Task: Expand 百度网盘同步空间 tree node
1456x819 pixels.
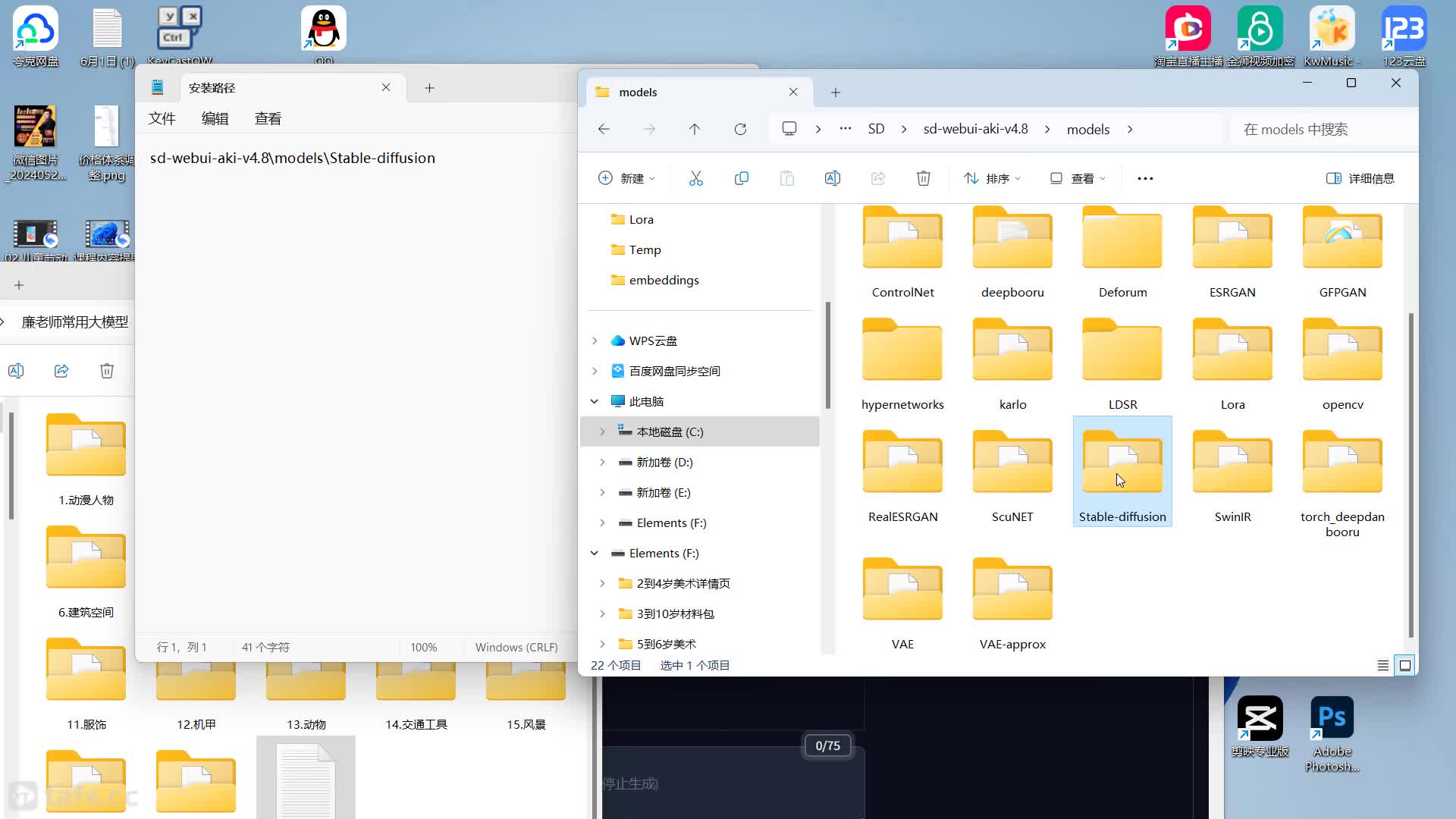Action: (x=595, y=371)
